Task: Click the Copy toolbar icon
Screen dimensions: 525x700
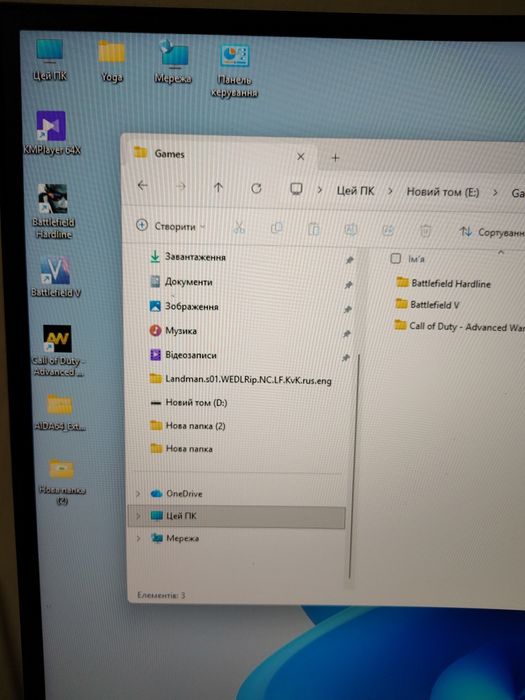Action: (x=276, y=229)
